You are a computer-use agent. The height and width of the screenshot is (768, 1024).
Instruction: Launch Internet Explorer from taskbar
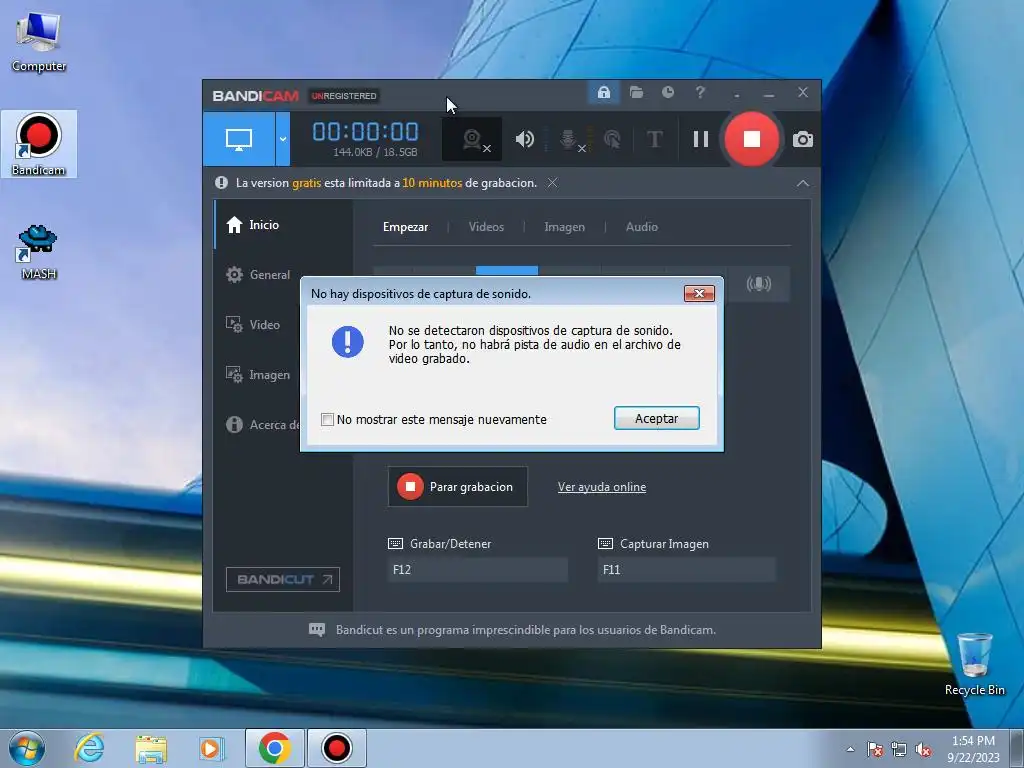[x=89, y=748]
